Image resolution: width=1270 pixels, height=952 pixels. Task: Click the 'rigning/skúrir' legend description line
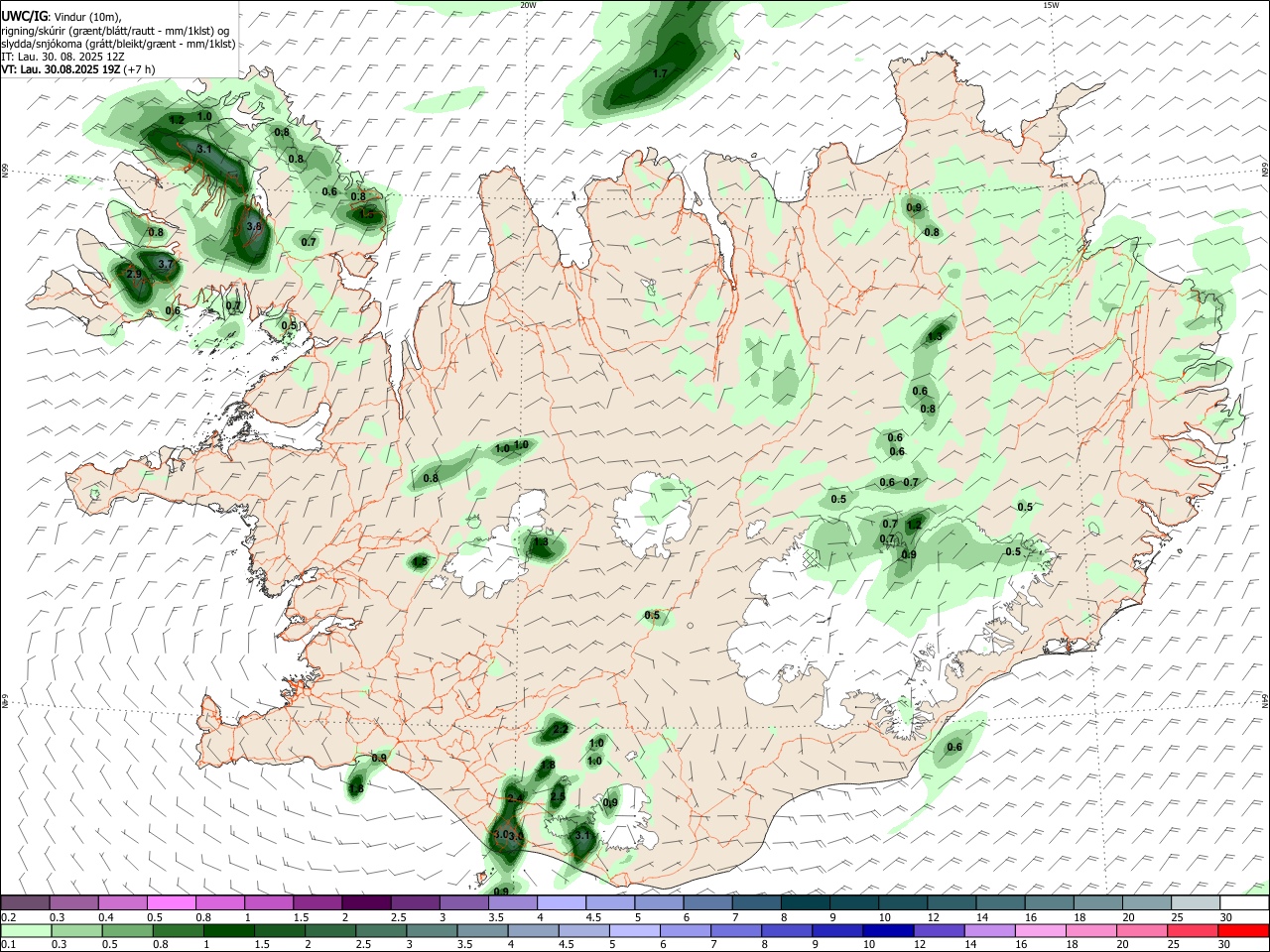[116, 31]
